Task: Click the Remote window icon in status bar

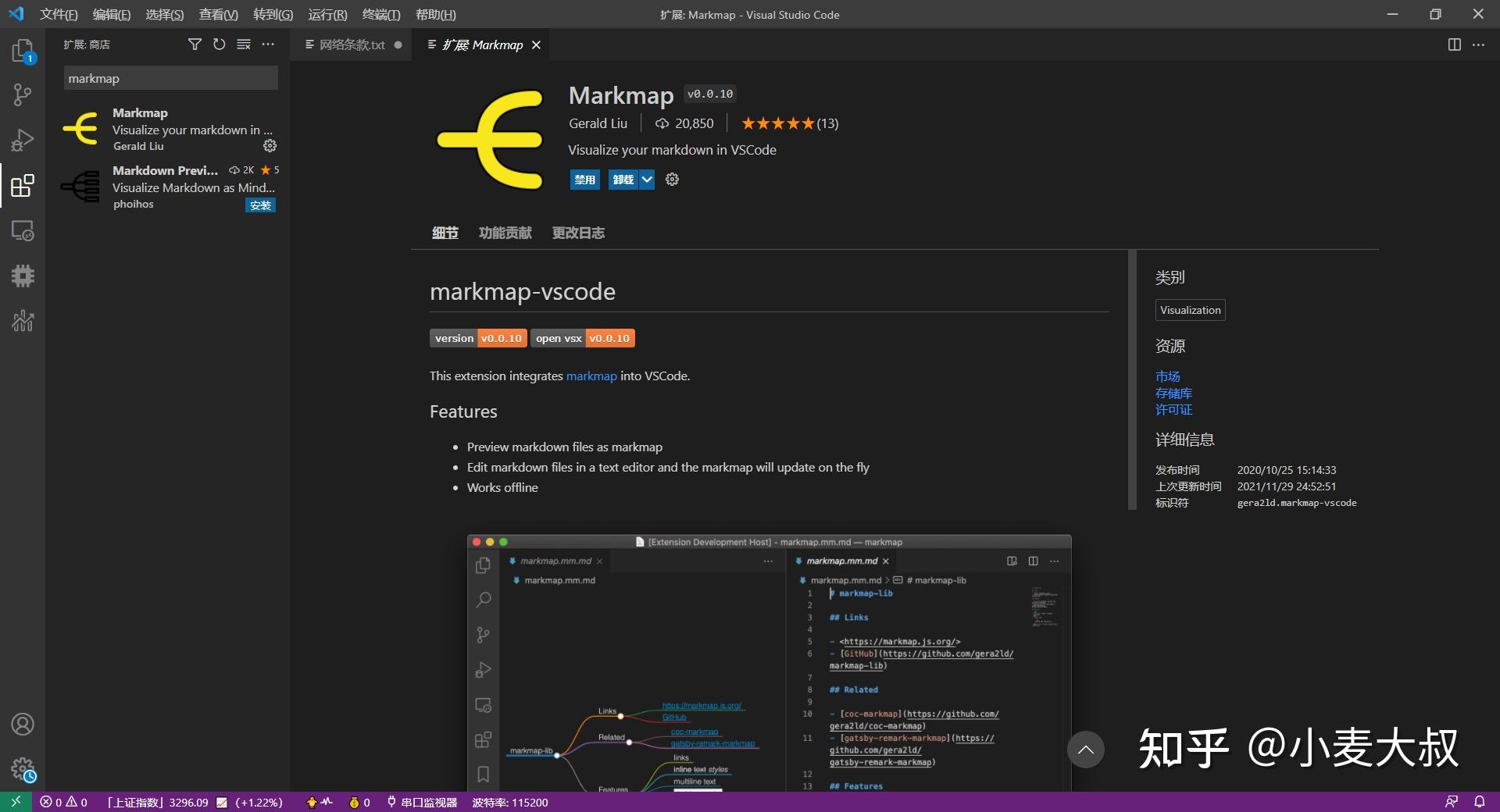Action: point(14,802)
